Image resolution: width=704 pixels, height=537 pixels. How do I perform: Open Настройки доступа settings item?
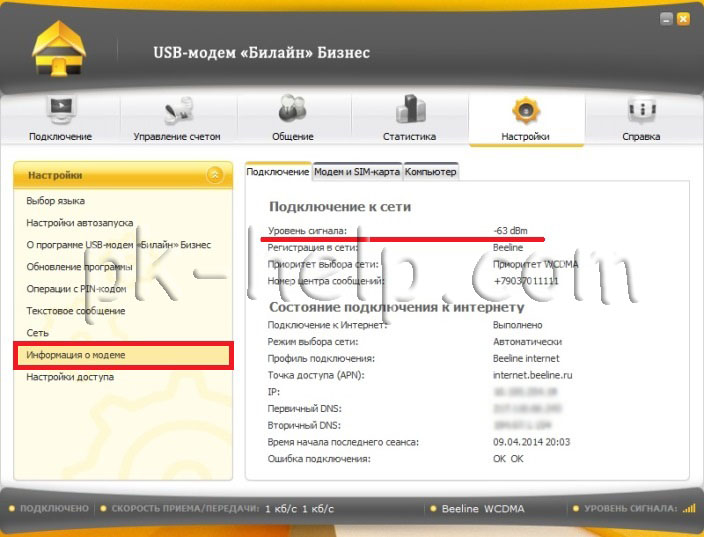(x=70, y=377)
